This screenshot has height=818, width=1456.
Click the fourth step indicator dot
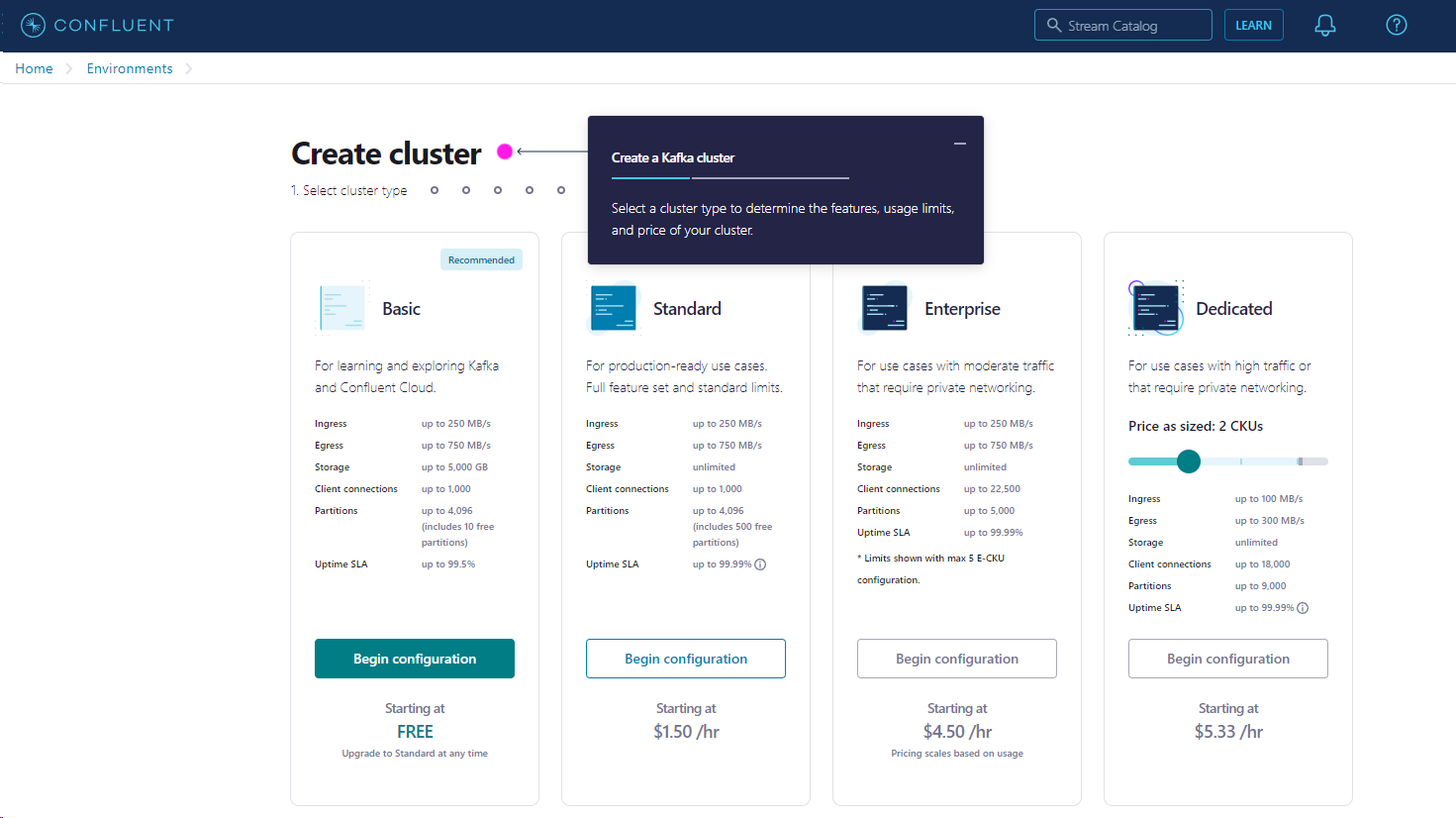(x=530, y=190)
